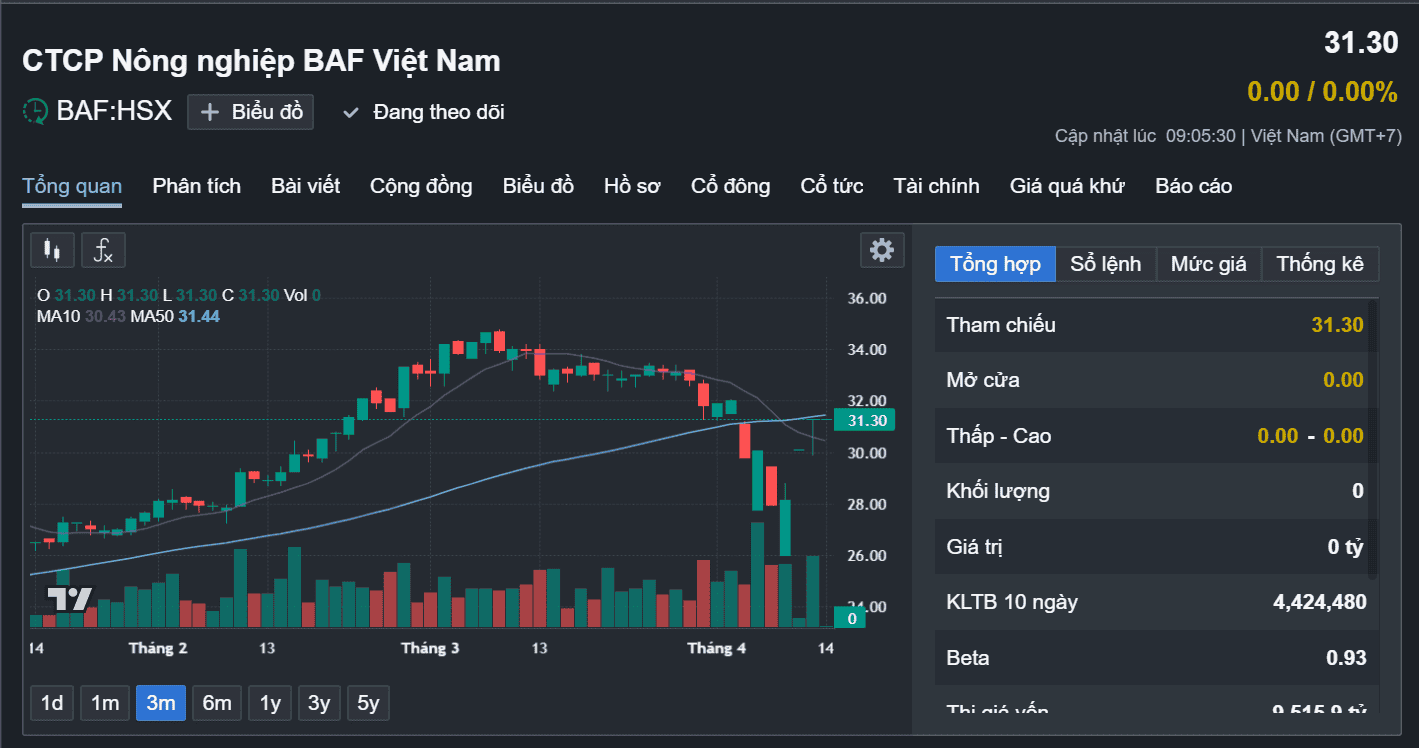Click the CTCP Nông nghiệp BAF Việt Nam title
The width and height of the screenshot is (1419, 748).
pyautogui.click(x=261, y=61)
